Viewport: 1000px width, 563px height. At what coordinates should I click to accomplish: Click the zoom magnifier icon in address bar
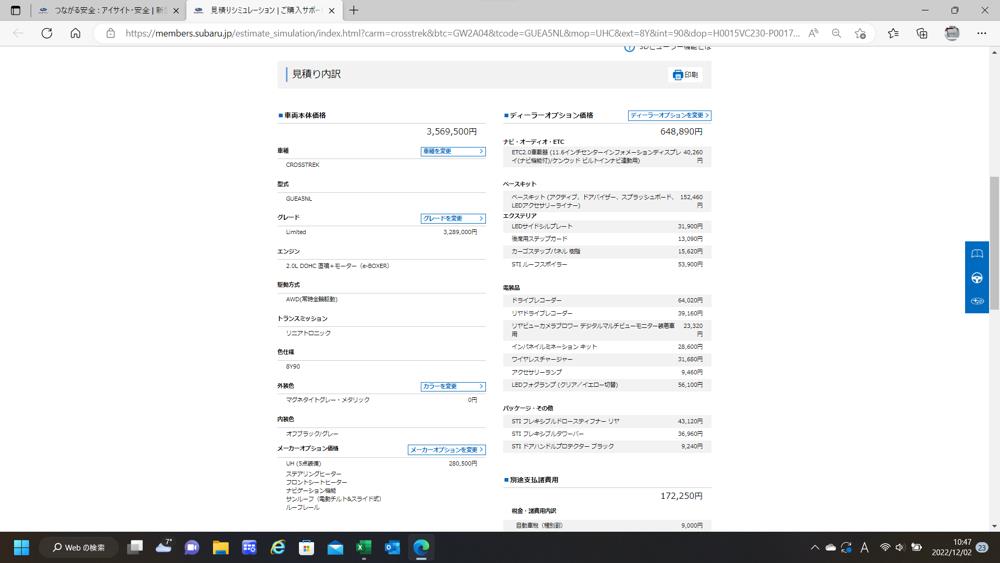coord(836,33)
